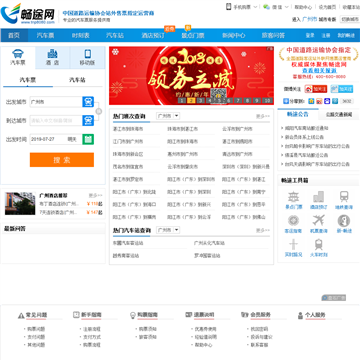Open city dropdown in 热门汽车站查询
Screen dimensions: 360x360
tap(168, 230)
